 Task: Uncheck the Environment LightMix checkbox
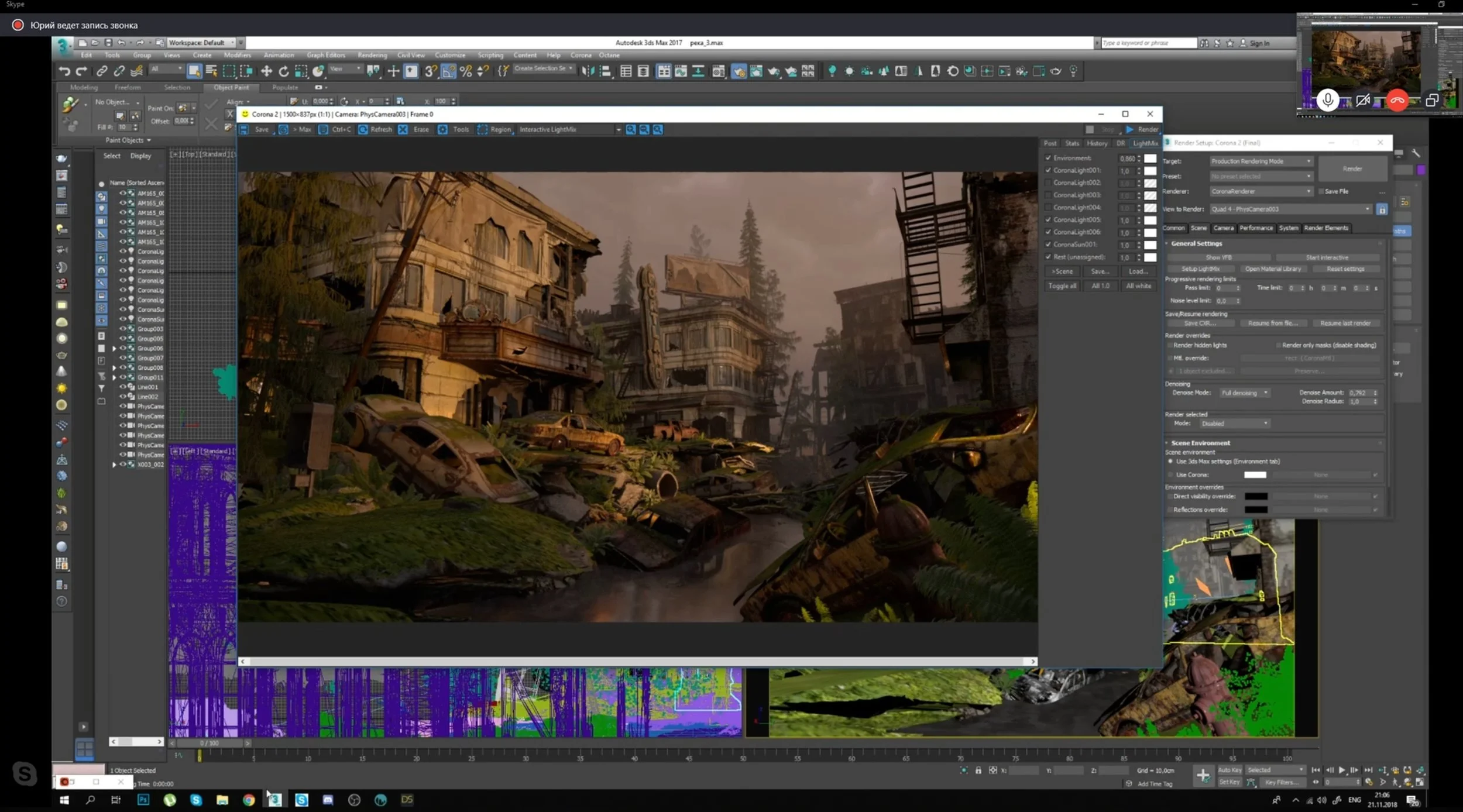[1048, 158]
